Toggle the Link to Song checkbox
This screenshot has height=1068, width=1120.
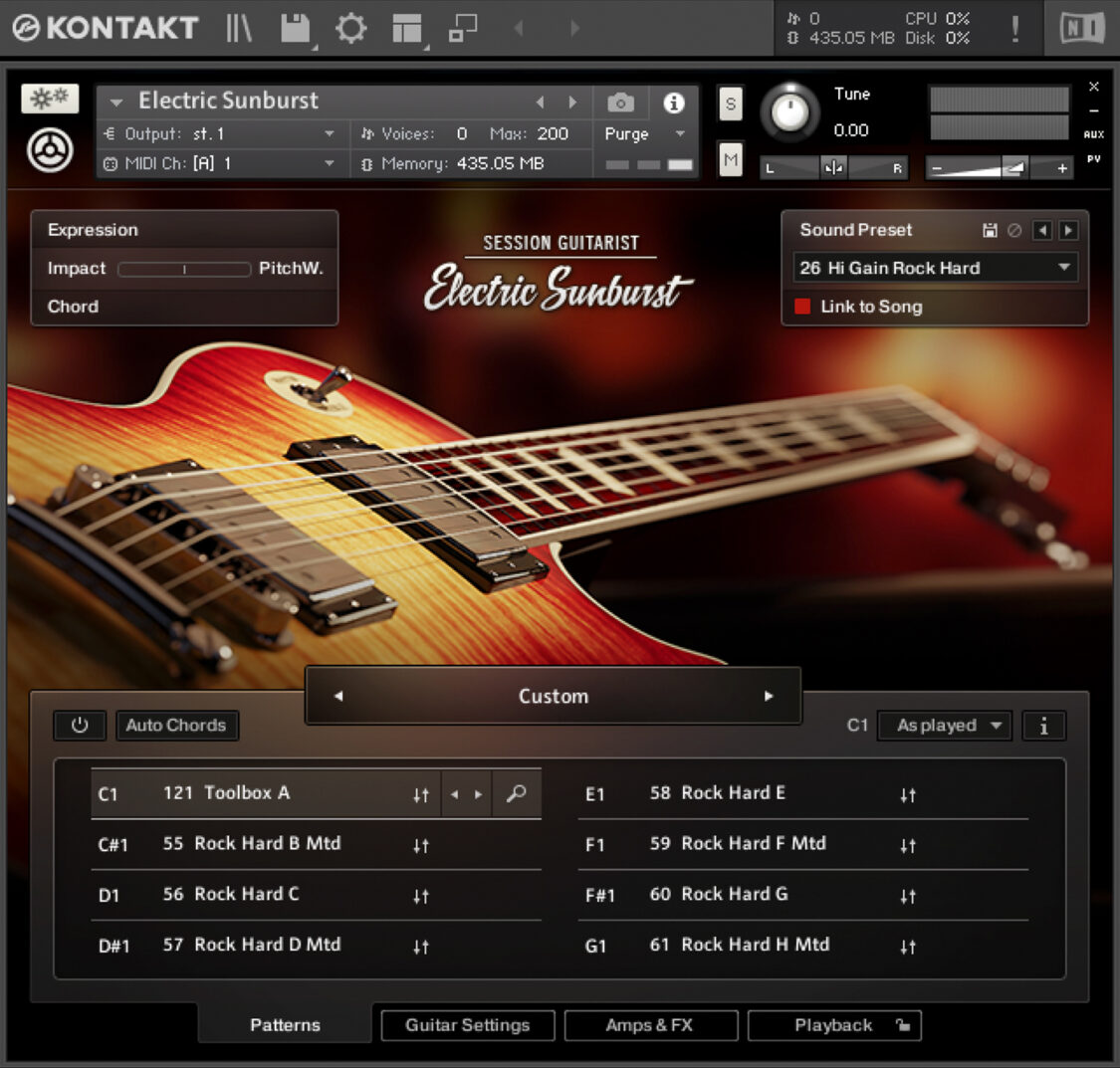(802, 307)
